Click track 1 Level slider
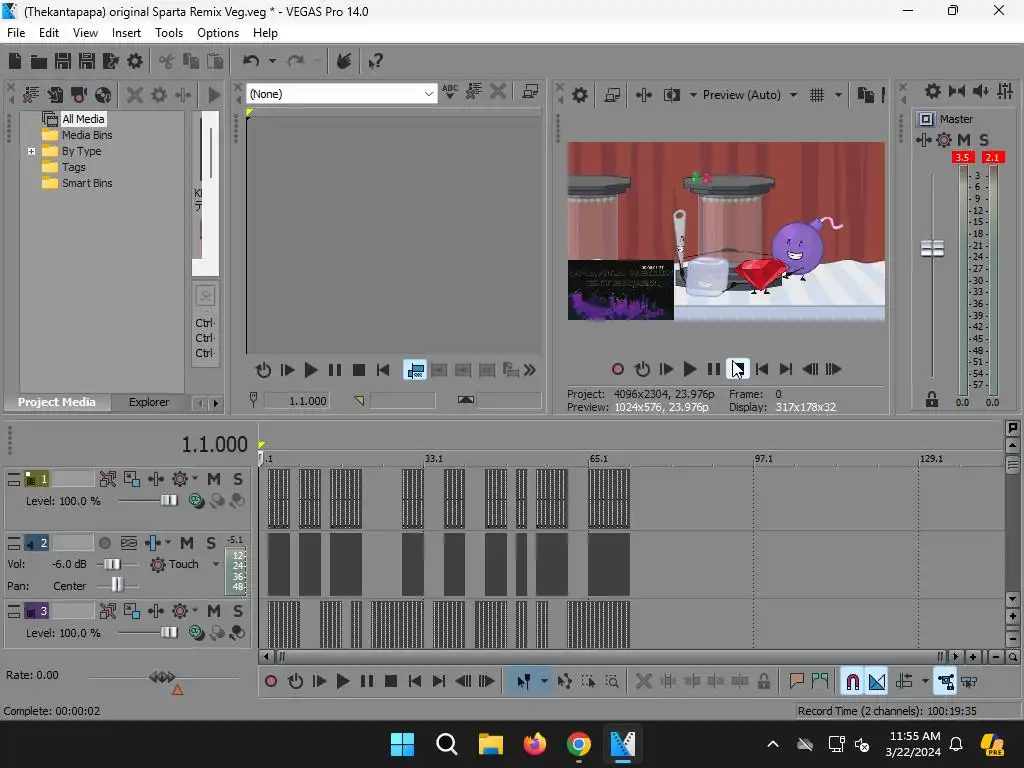This screenshot has height=768, width=1024. point(168,501)
